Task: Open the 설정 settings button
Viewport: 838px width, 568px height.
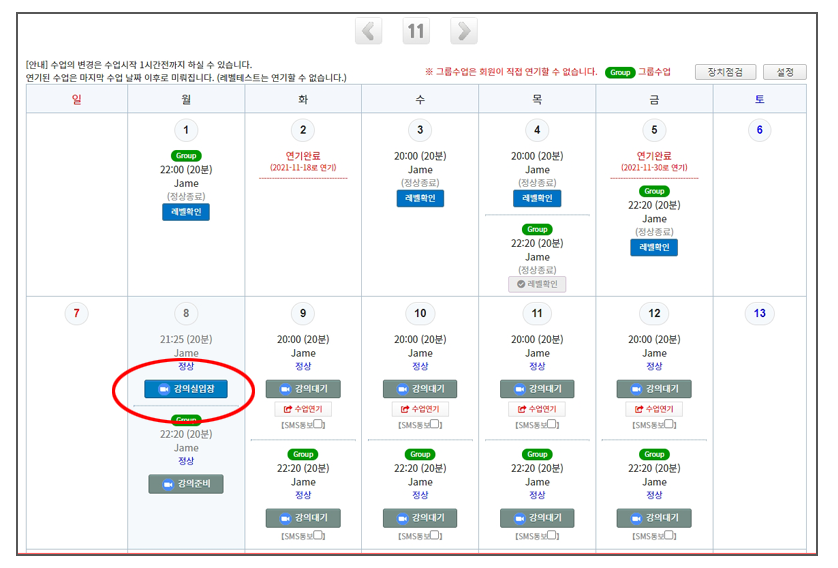Action: tap(784, 73)
